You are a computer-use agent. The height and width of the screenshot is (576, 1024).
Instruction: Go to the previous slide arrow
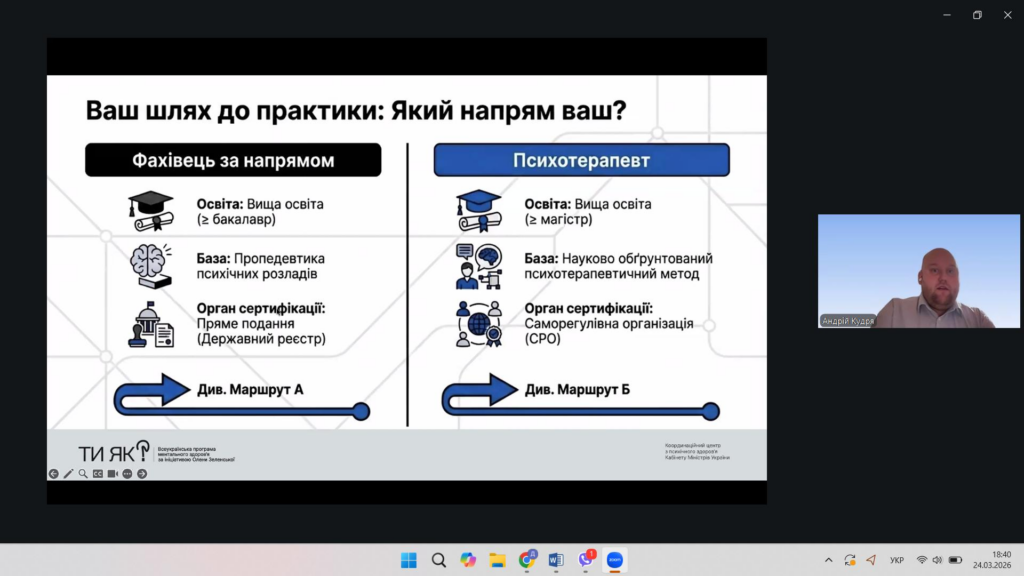point(54,474)
